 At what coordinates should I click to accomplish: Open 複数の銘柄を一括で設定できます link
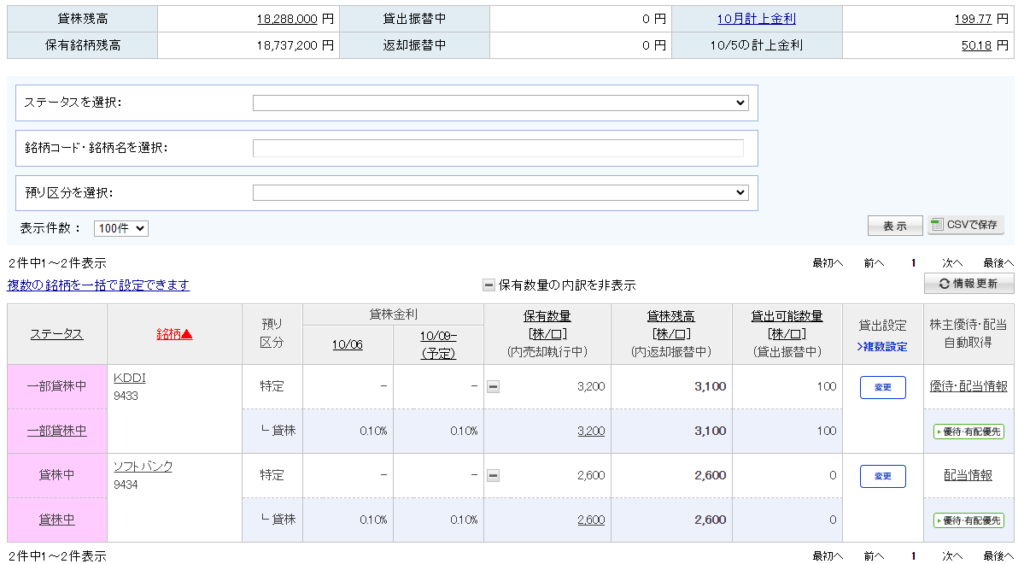[98, 285]
